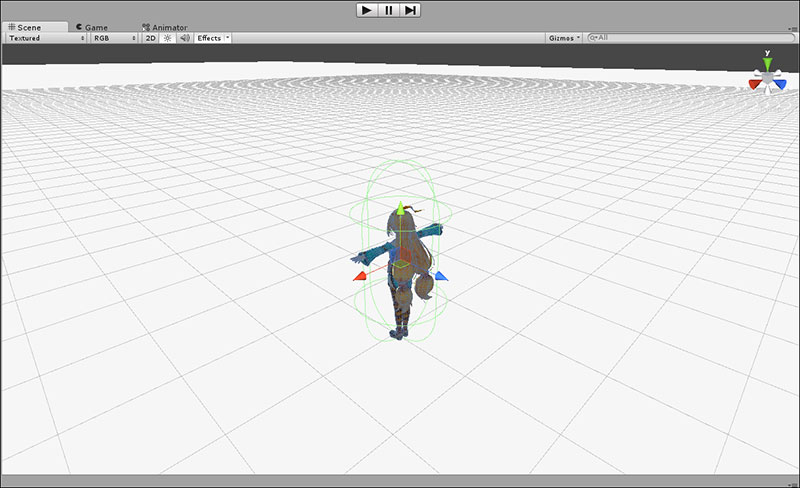Toggle scene audio with the speaker icon

[185, 38]
